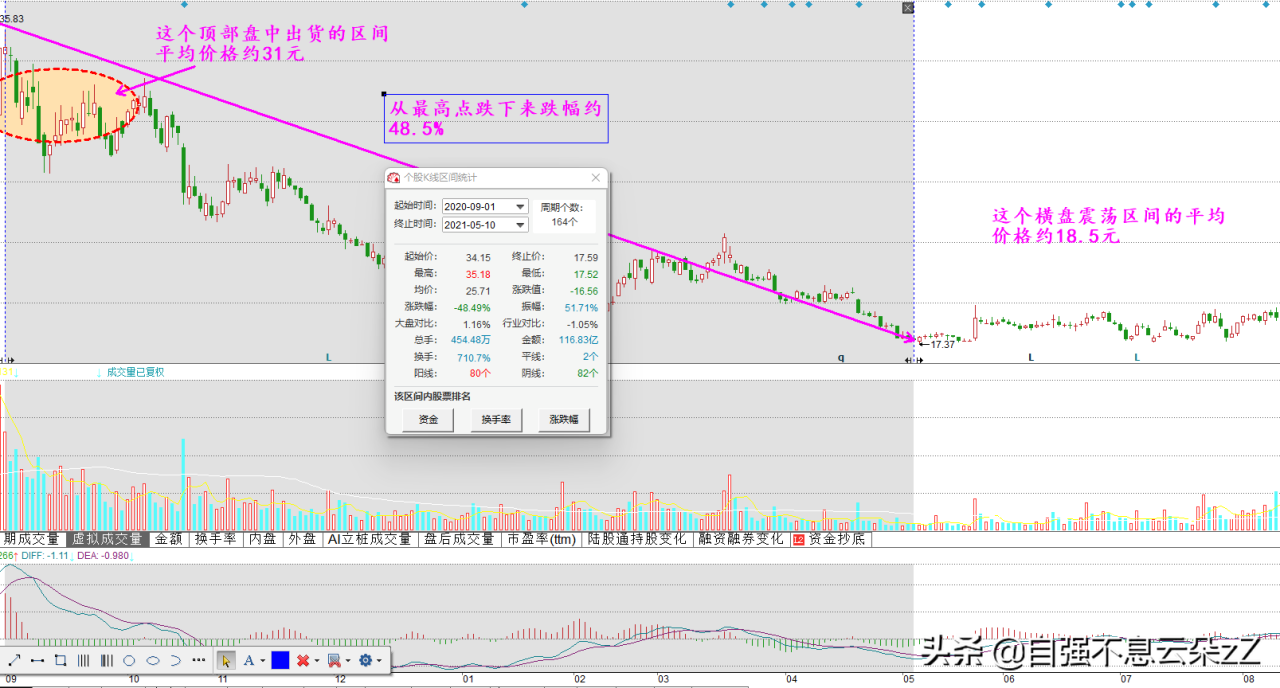Open more drawing tools via ellipsis
The height and width of the screenshot is (688, 1280).
click(x=198, y=660)
